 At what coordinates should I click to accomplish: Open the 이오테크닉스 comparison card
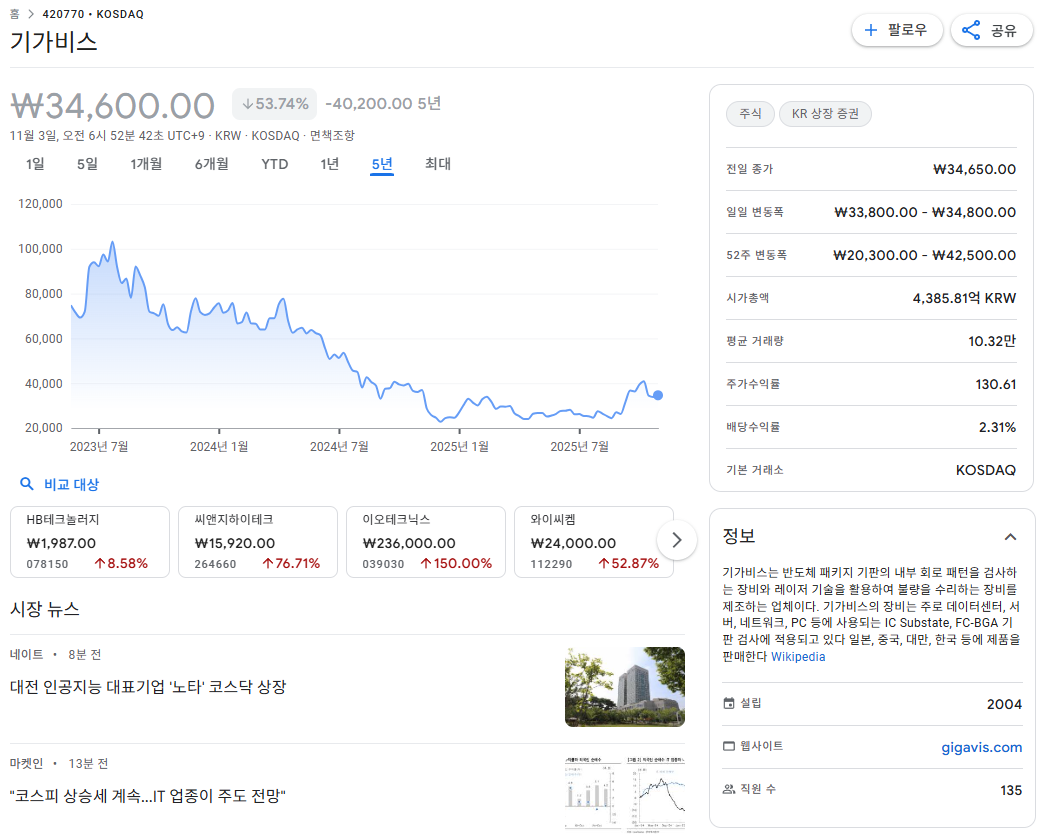tap(426, 542)
